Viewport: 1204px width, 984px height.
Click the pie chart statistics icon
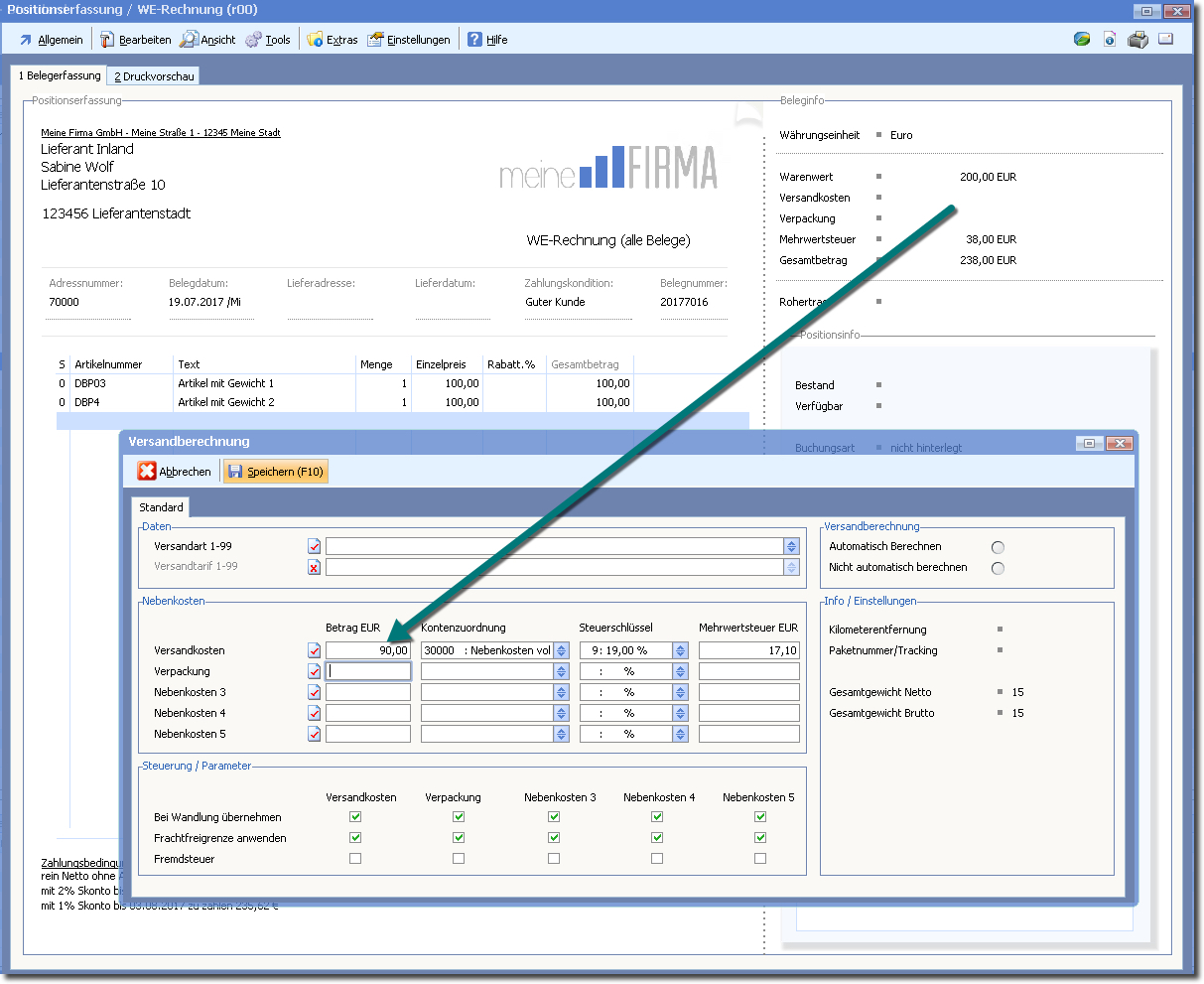[1082, 40]
